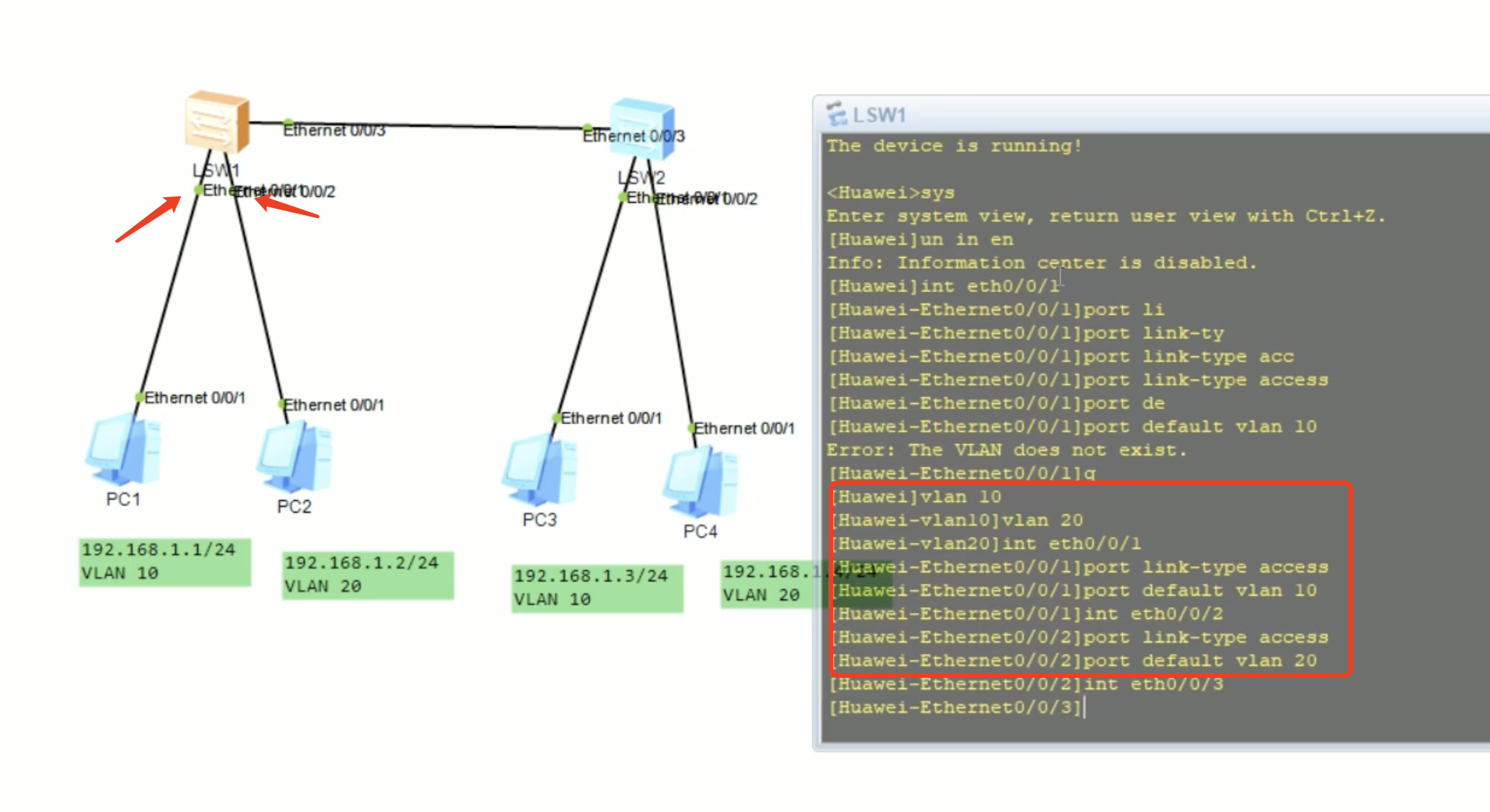Screen dimensions: 1490x812
Task: Select the PC3 computer icon
Action: [541, 471]
